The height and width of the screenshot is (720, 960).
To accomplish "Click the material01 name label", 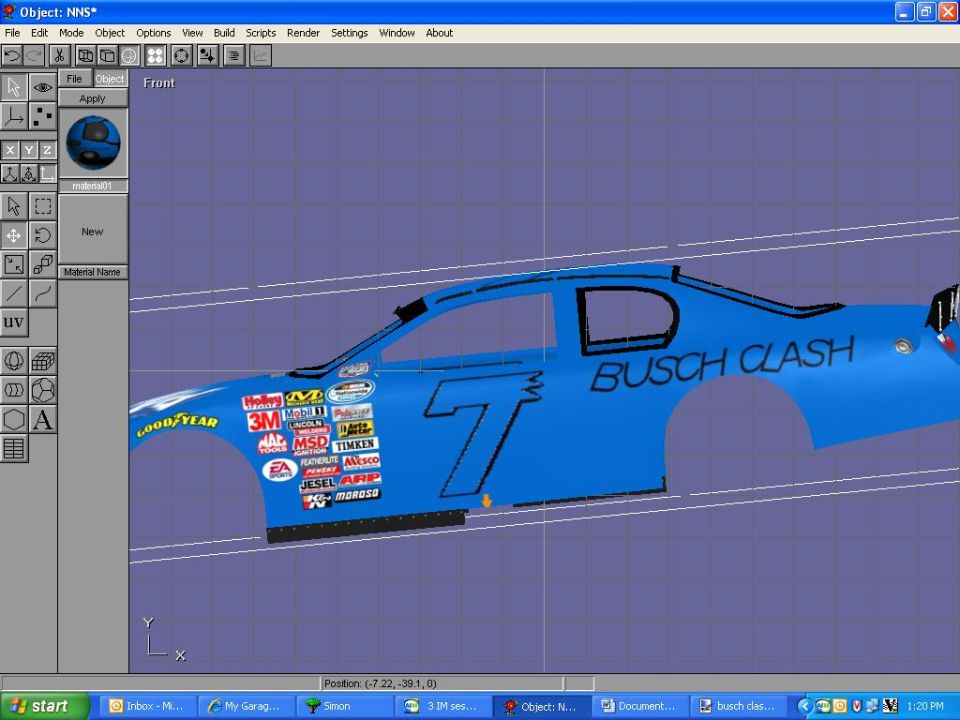I will pos(92,186).
